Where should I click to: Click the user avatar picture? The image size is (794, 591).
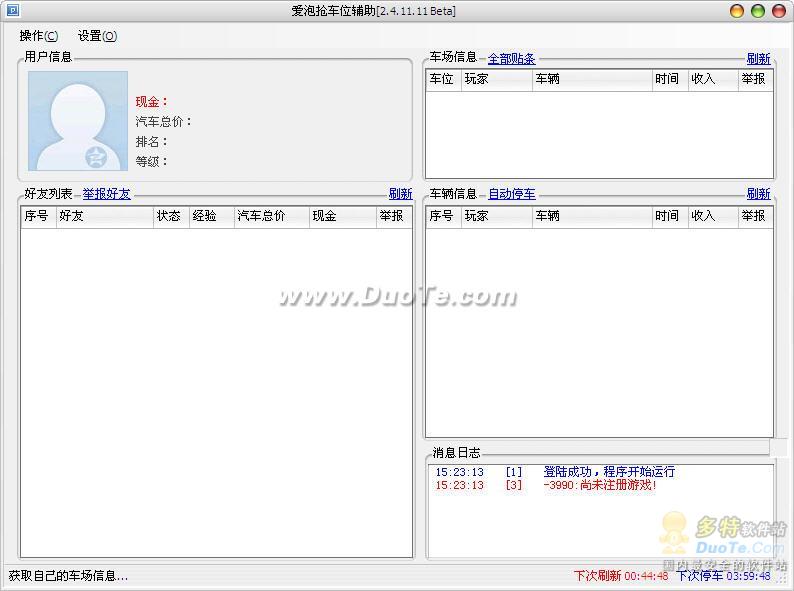click(x=78, y=121)
